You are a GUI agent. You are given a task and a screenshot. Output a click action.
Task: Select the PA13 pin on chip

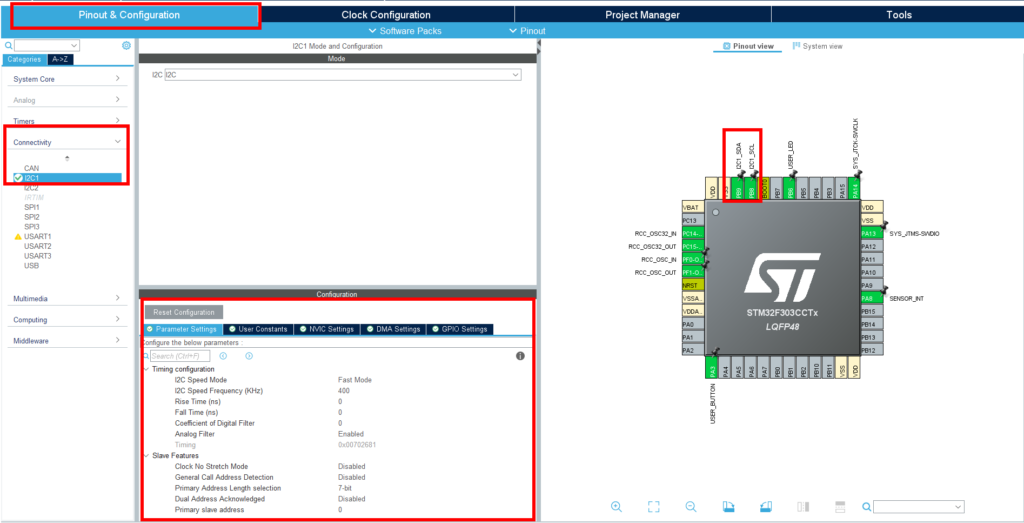872,233
